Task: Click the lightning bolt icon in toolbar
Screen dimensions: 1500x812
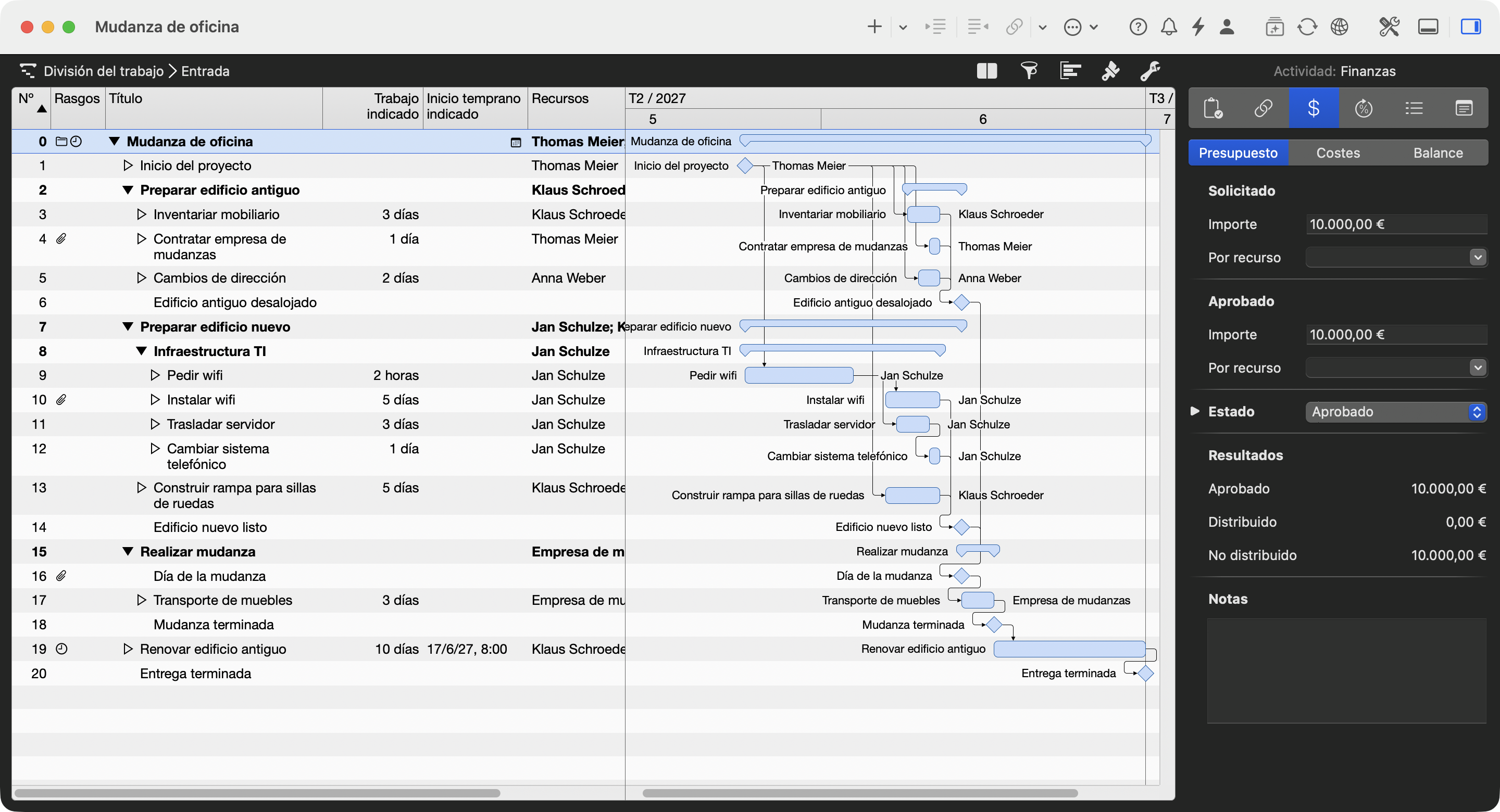Action: pos(1198,27)
